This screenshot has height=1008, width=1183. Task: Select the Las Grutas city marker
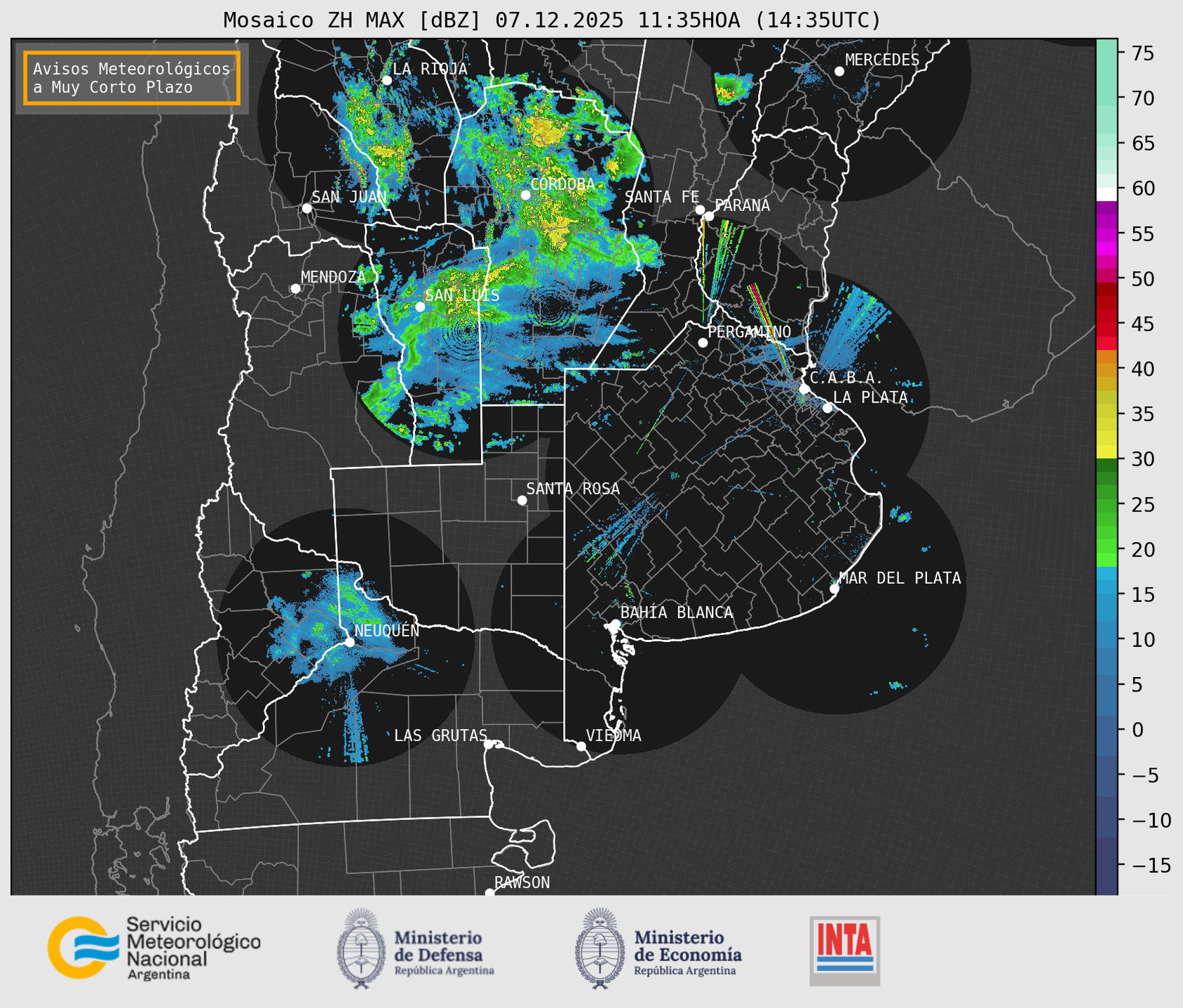(x=489, y=744)
